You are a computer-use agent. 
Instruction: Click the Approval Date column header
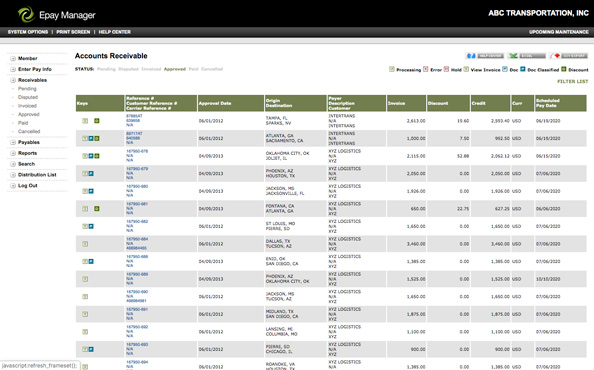click(x=231, y=103)
